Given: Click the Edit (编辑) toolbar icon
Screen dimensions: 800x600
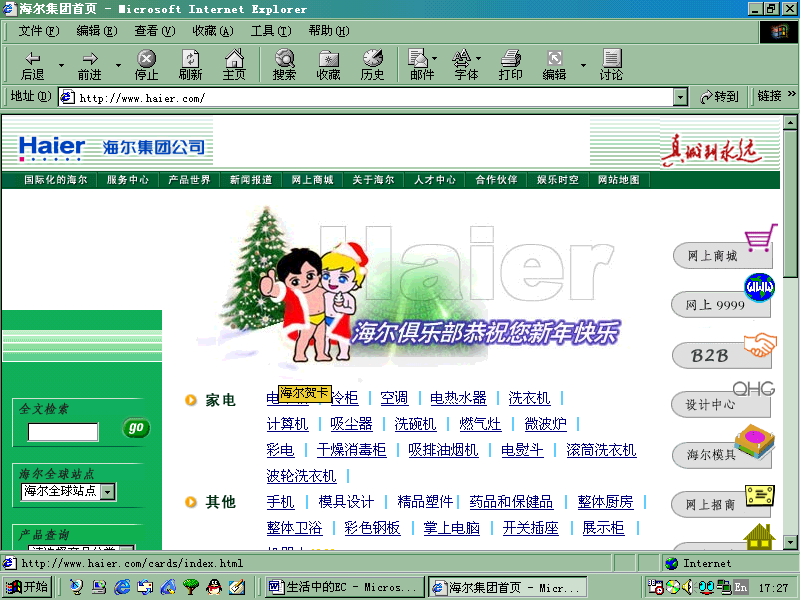Looking at the screenshot, I should 554,65.
